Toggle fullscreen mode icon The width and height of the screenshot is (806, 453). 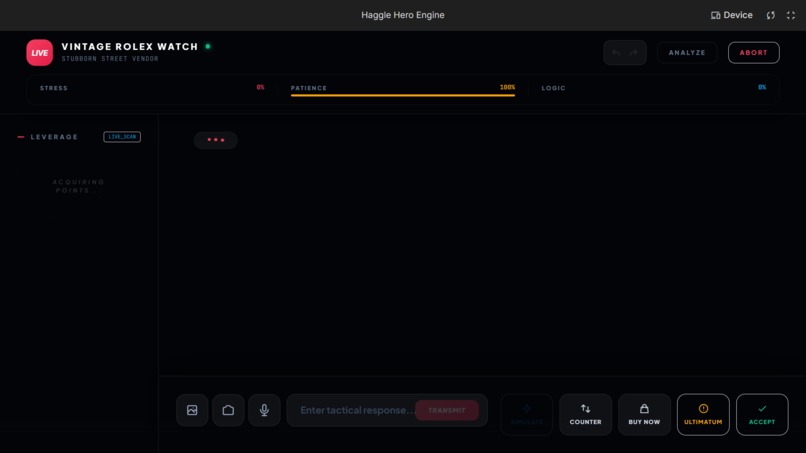pyautogui.click(x=791, y=15)
